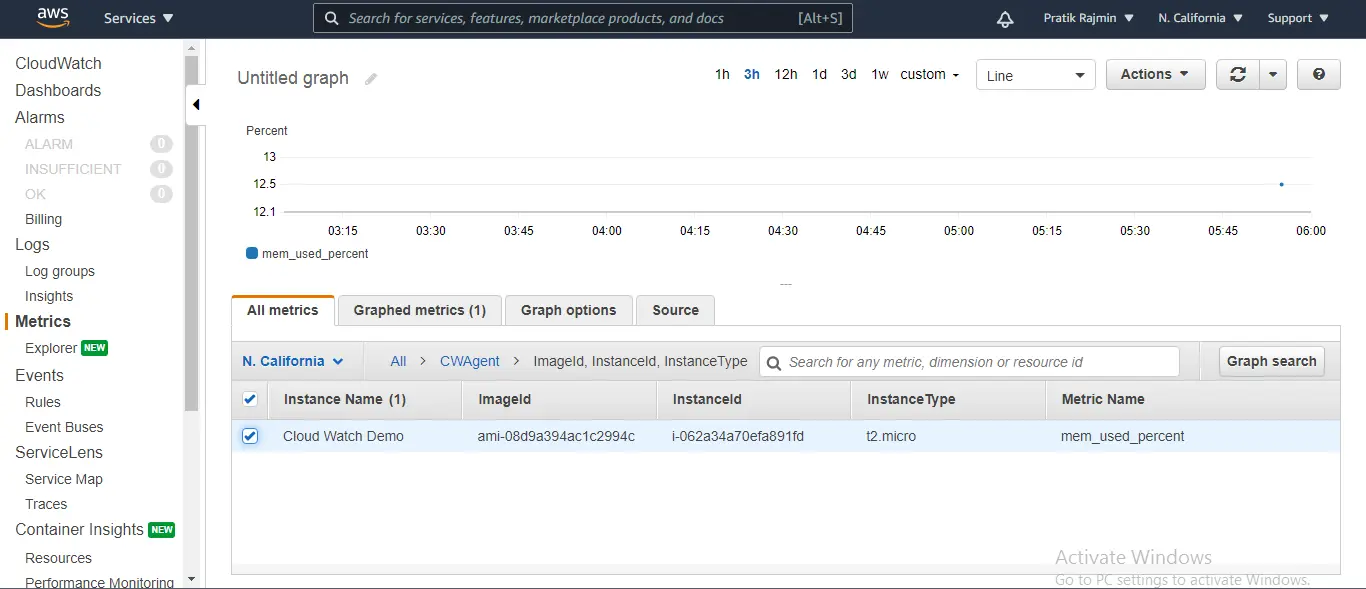1366x589 pixels.
Task: Open the refresh options dropdown arrow
Action: (x=1273, y=75)
